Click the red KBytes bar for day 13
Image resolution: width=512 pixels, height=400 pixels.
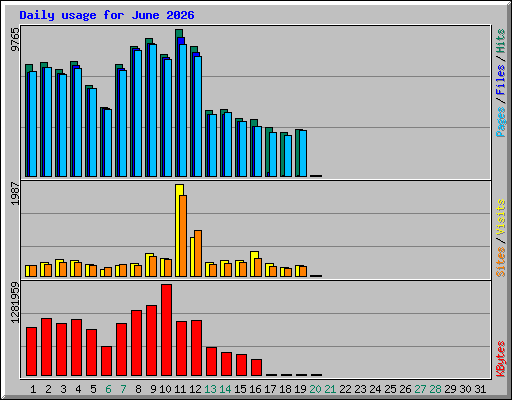(212, 362)
